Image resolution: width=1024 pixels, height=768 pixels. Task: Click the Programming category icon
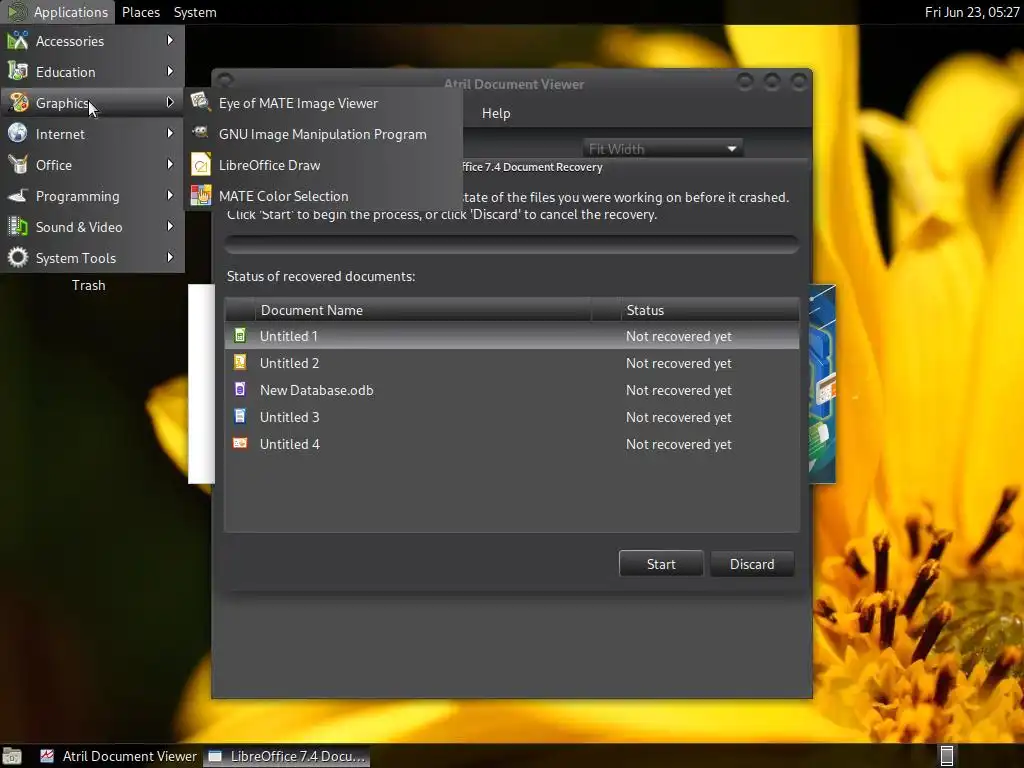coord(18,196)
